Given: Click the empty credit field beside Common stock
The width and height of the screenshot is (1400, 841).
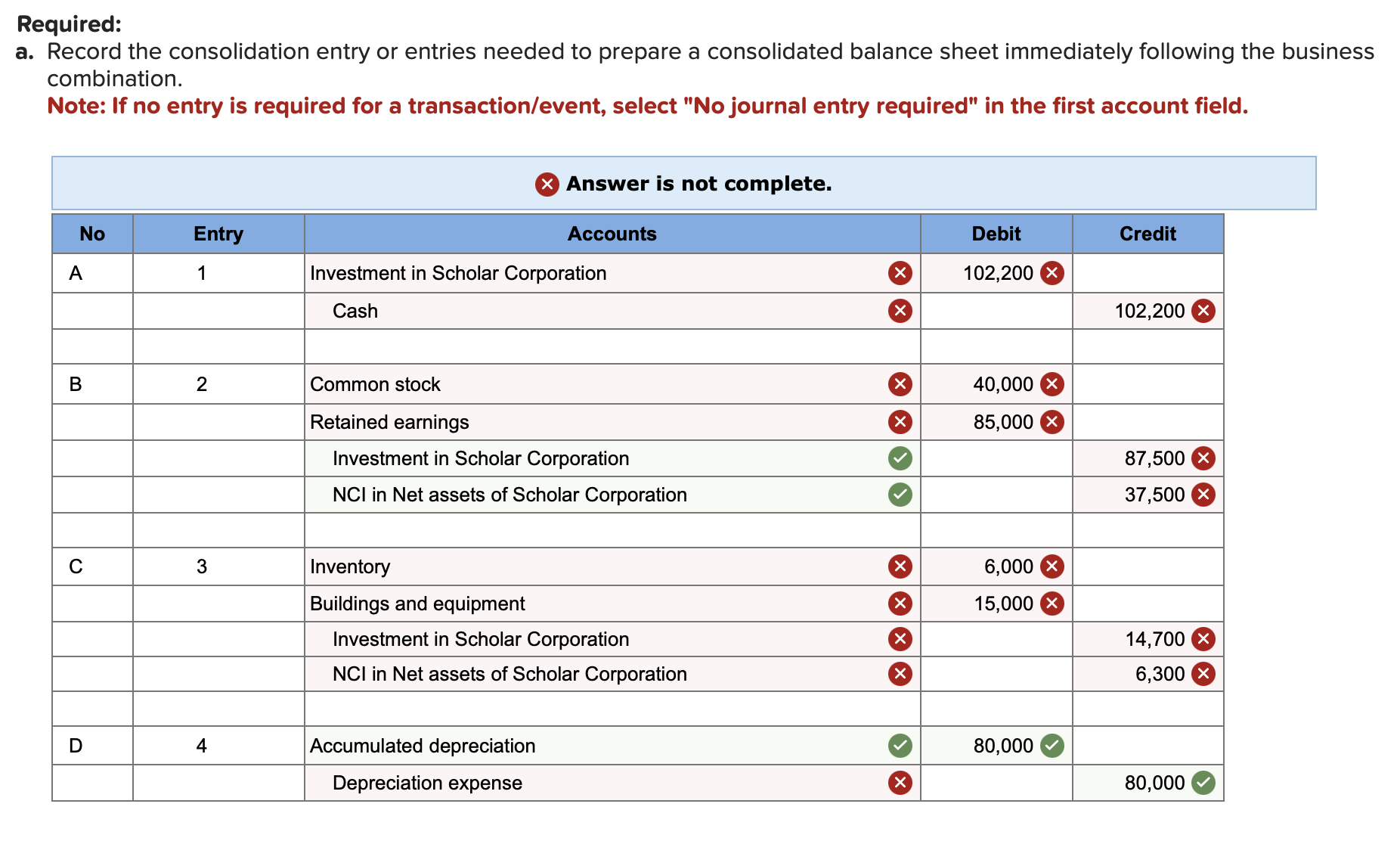Looking at the screenshot, I should click(1148, 384).
